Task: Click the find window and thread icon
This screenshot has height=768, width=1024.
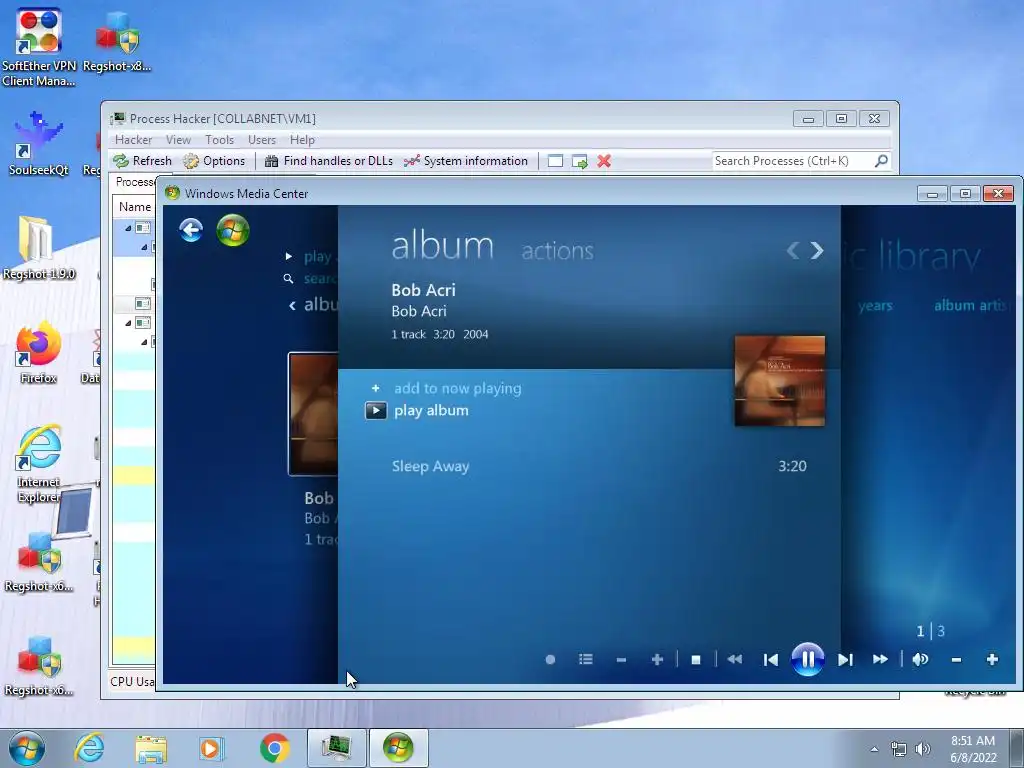Action: 579,161
